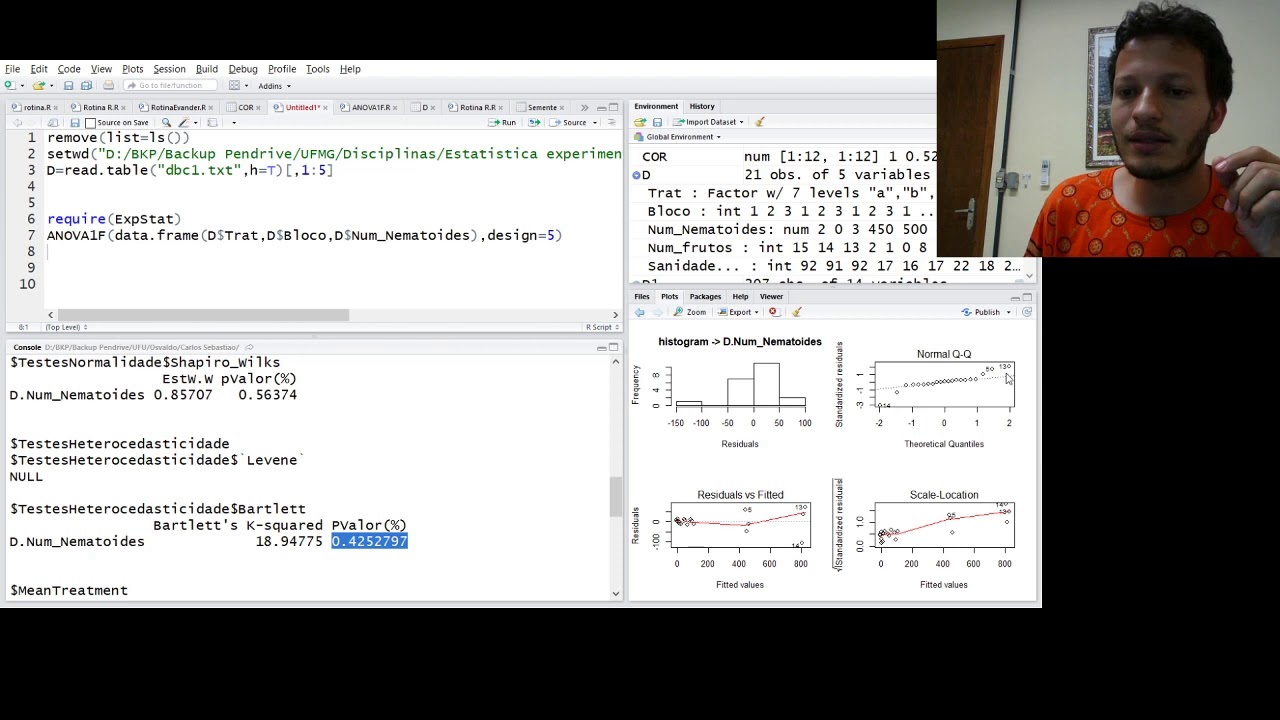Open Source options dropdown arrow
The height and width of the screenshot is (720, 1280).
[x=595, y=122]
